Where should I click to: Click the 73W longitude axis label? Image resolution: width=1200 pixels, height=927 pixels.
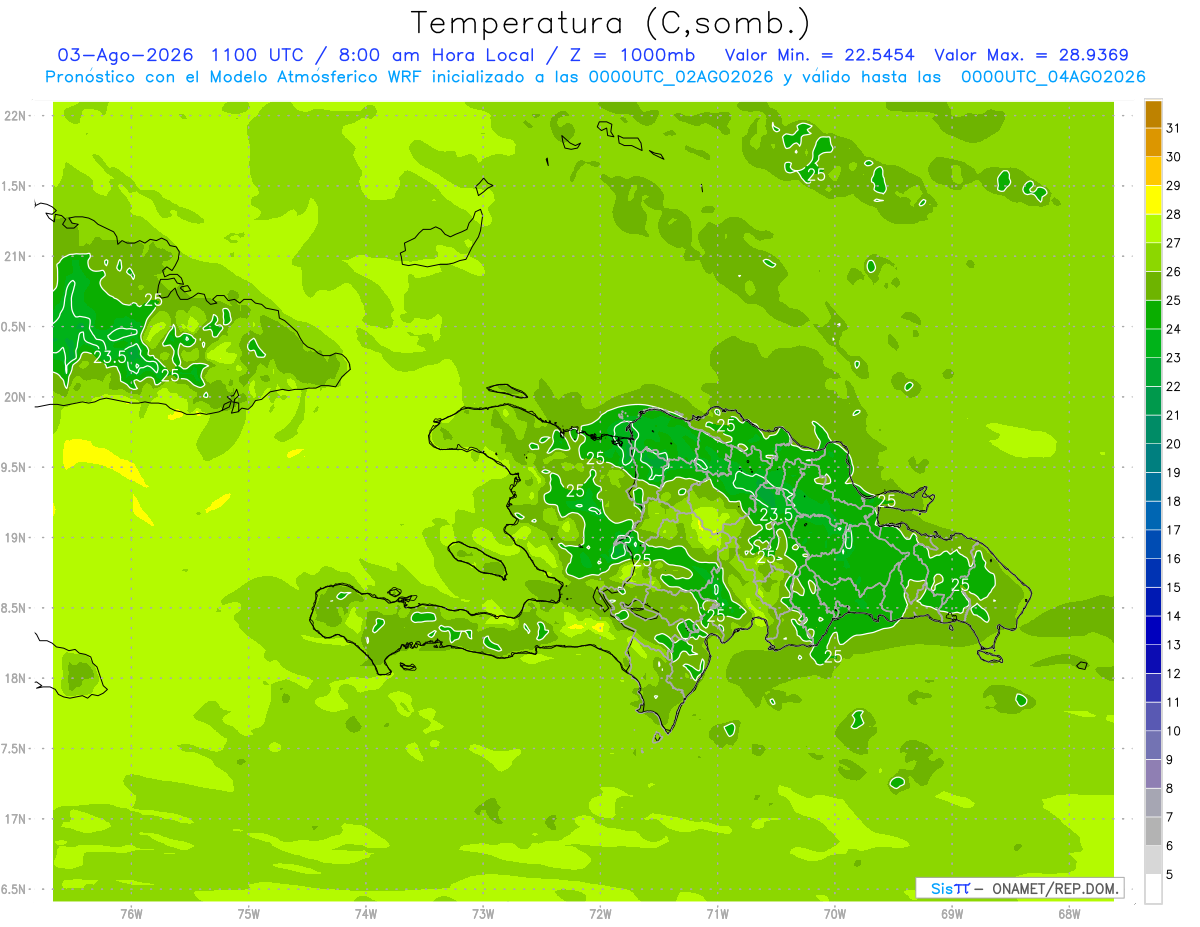pyautogui.click(x=483, y=914)
